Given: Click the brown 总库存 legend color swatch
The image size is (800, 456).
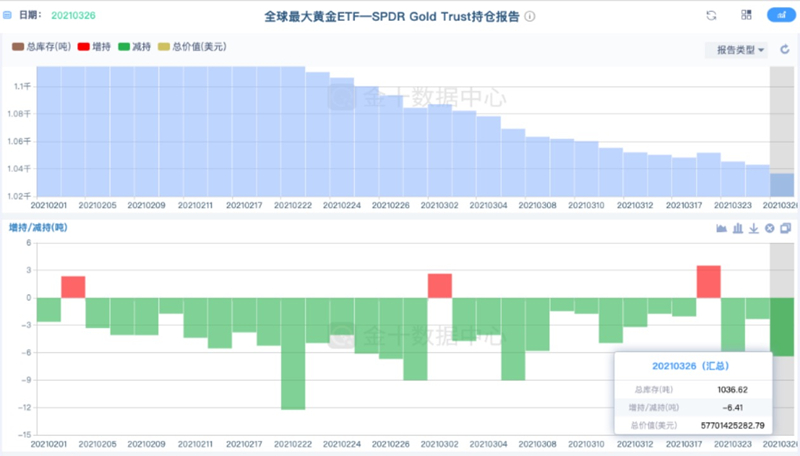Looking at the screenshot, I should [x=18, y=47].
